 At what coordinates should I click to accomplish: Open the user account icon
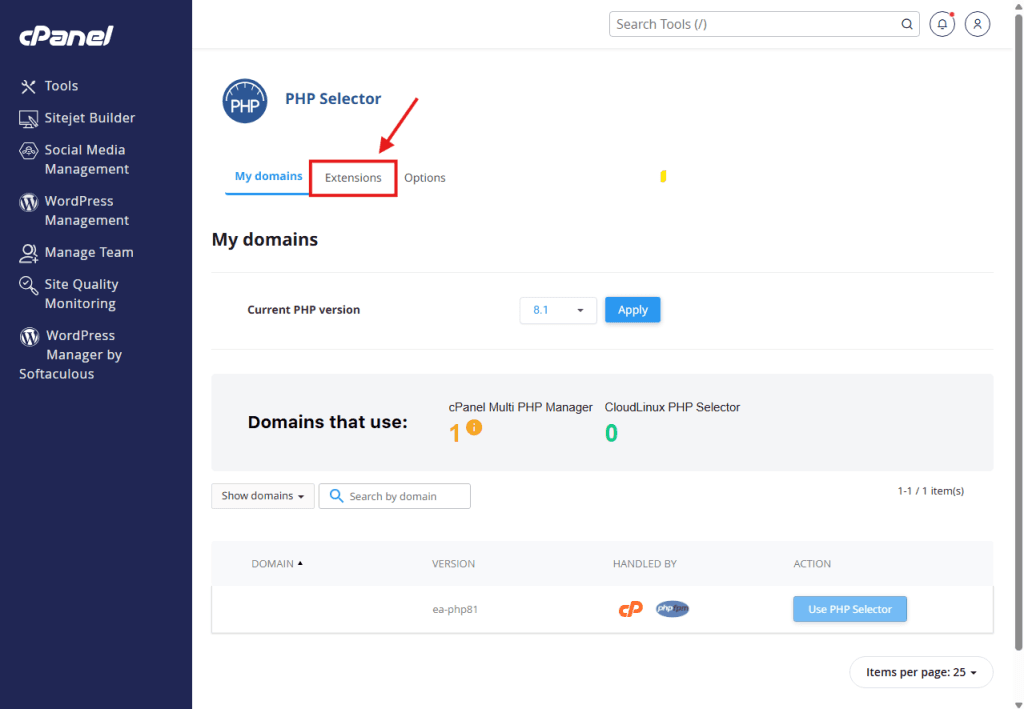pyautogui.click(x=977, y=24)
